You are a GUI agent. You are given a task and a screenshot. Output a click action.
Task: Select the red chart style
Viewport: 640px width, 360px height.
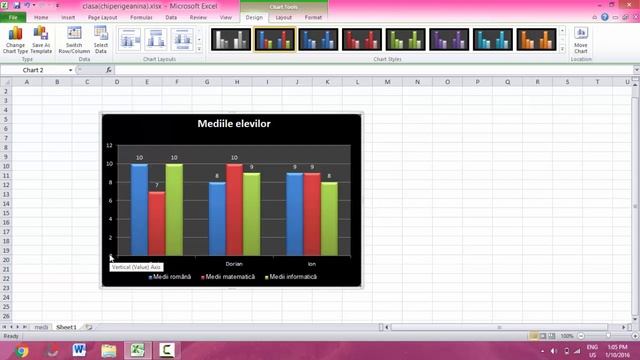[x=362, y=40]
